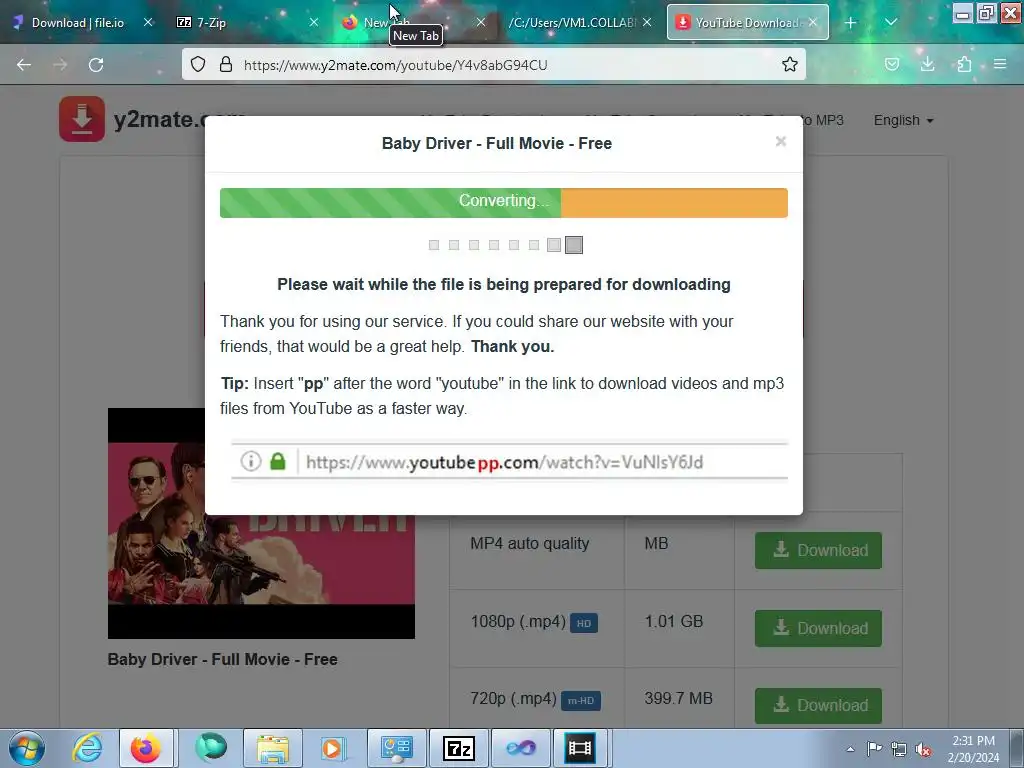The height and width of the screenshot is (768, 1024).
Task: Open the Windows Start menu
Action: pyautogui.click(x=27, y=748)
